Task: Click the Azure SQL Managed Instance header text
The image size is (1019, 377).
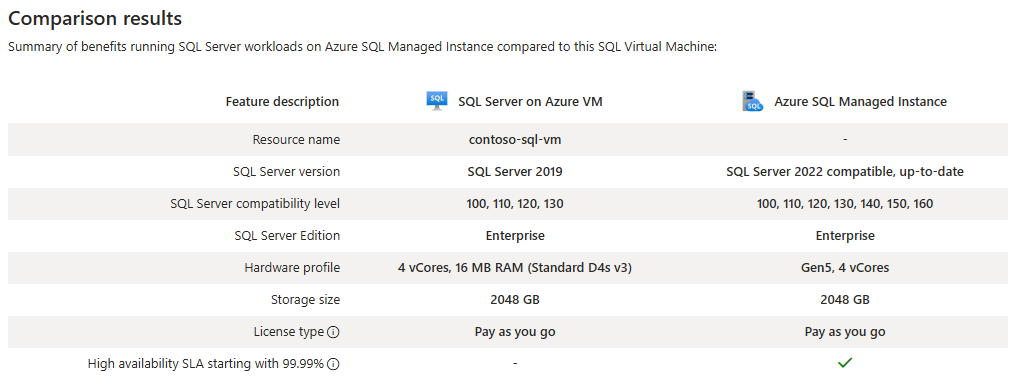Action: (x=860, y=101)
